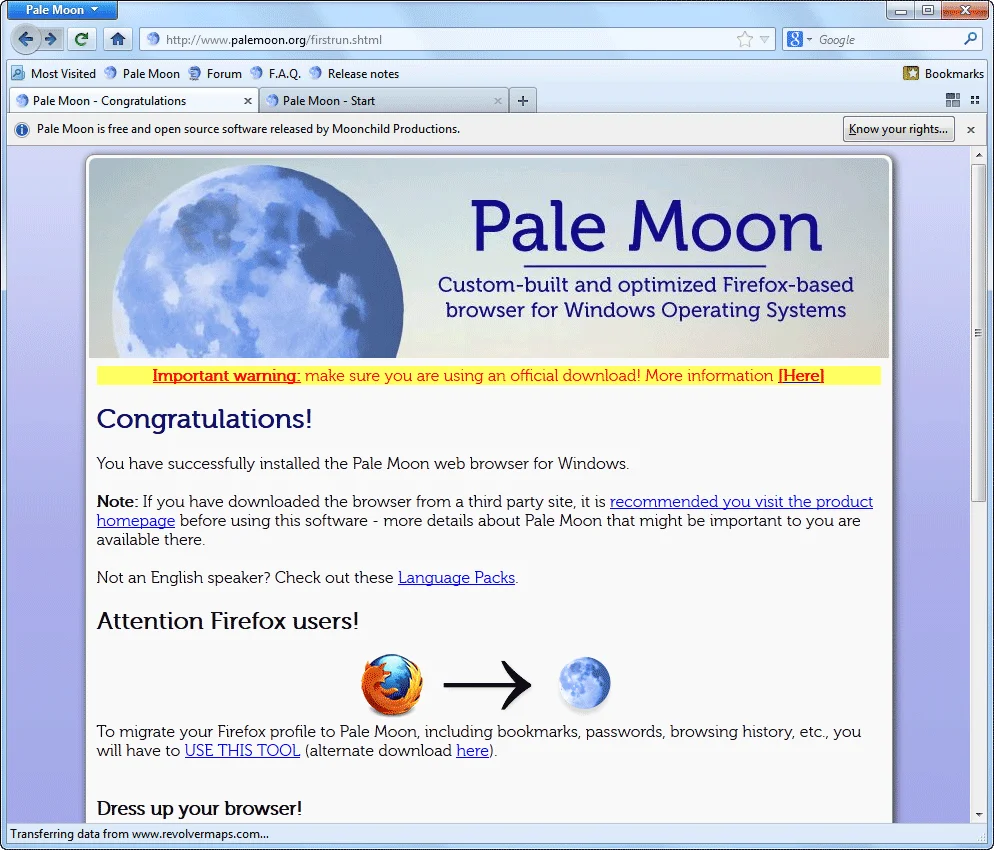Open the Language Packs link
The width and height of the screenshot is (994, 850).
click(456, 577)
